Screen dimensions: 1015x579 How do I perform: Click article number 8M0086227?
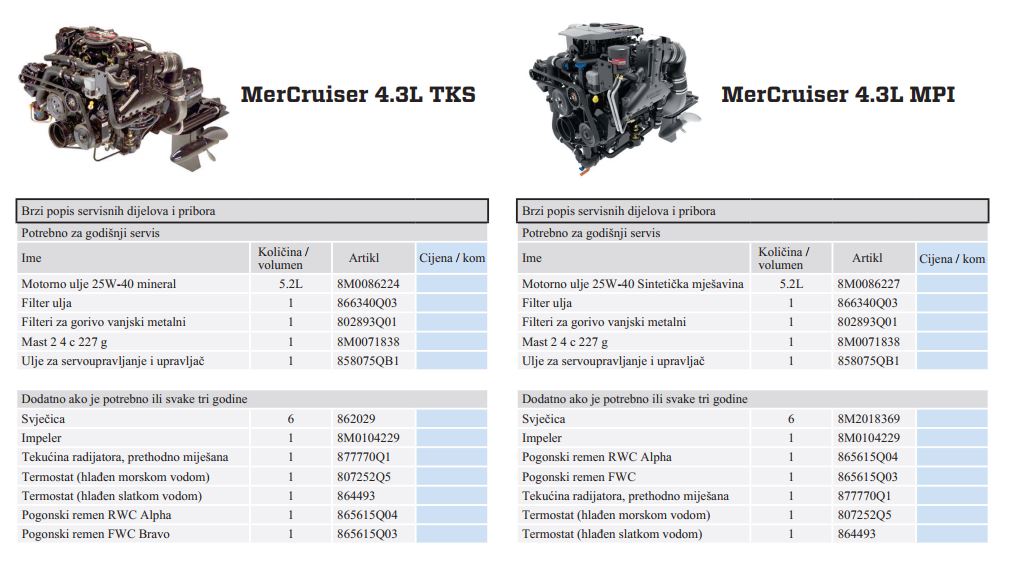coord(868,284)
